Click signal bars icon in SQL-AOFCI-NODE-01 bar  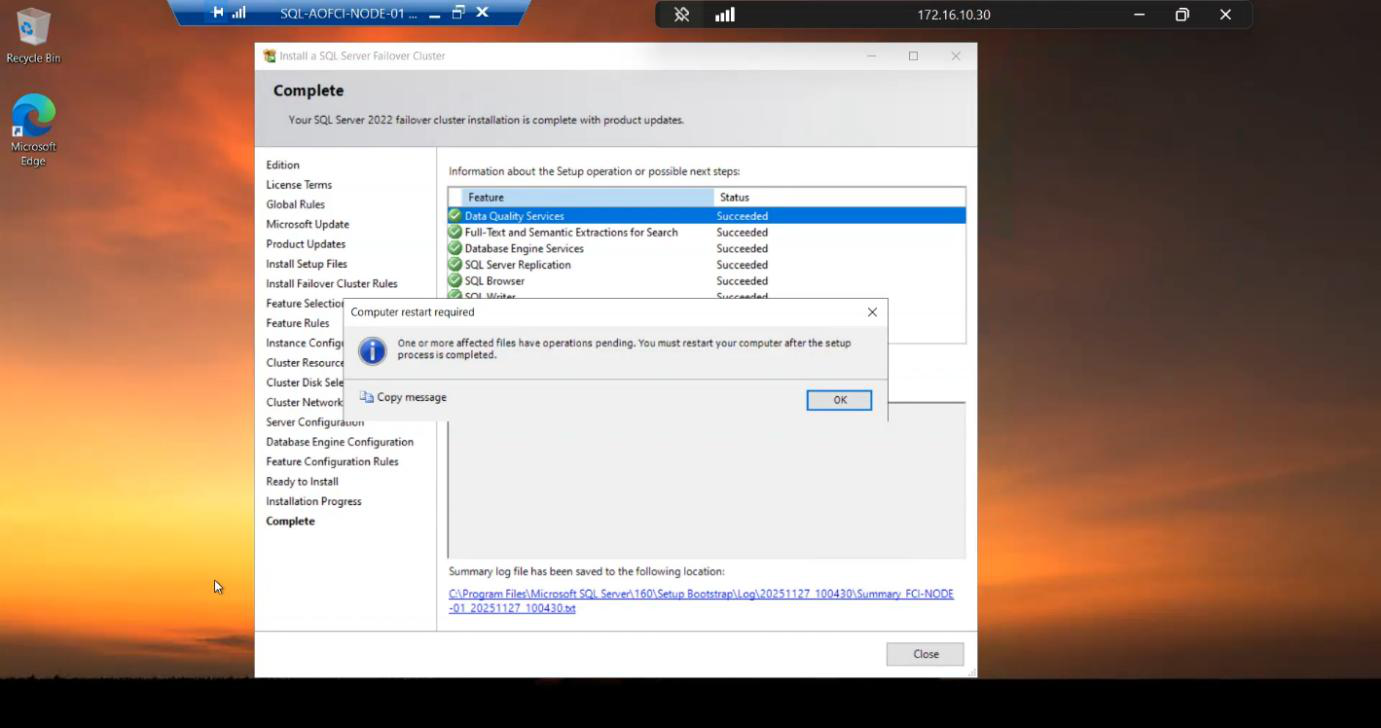(239, 13)
